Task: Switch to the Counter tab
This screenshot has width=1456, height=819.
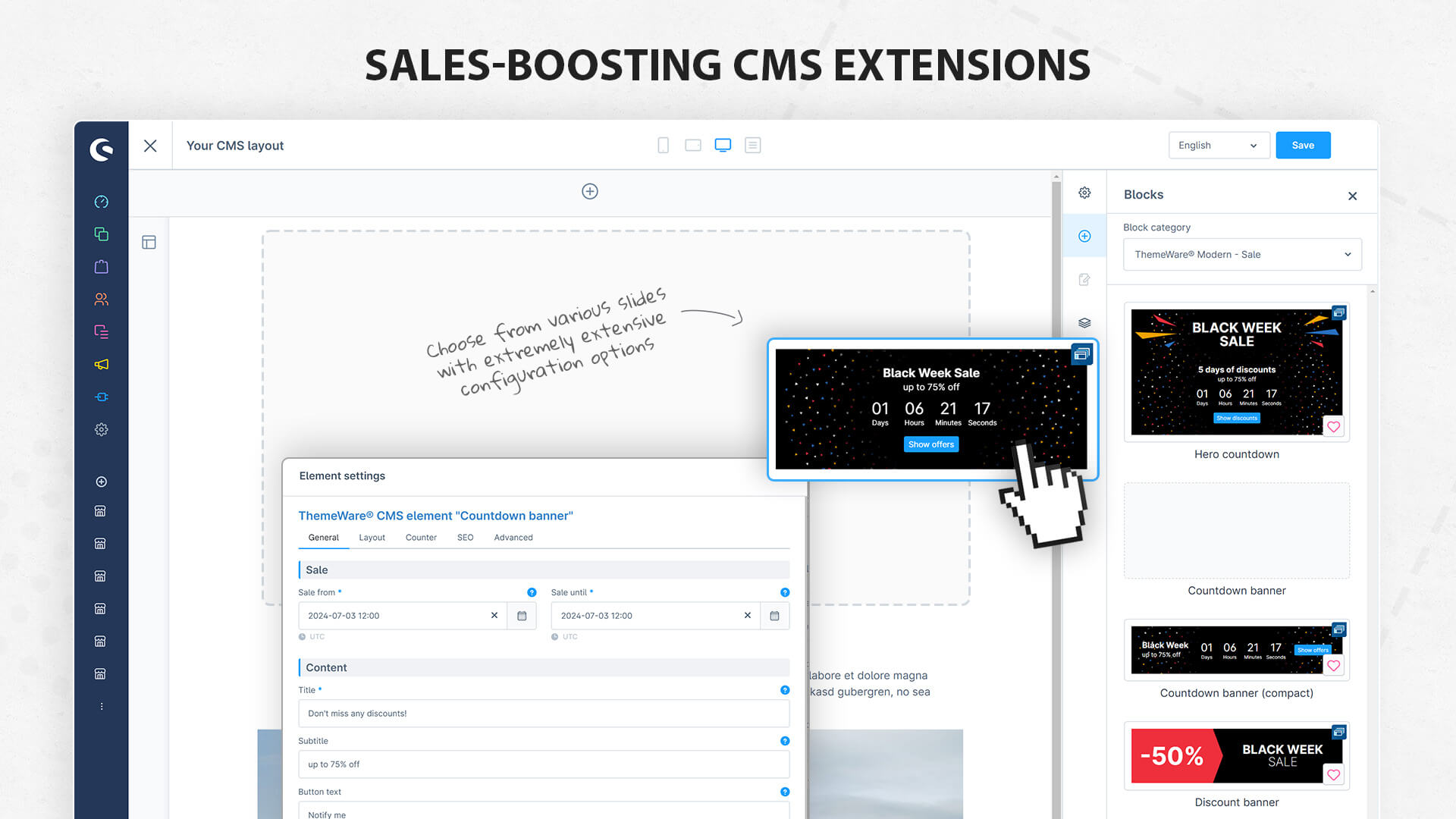Action: point(420,537)
